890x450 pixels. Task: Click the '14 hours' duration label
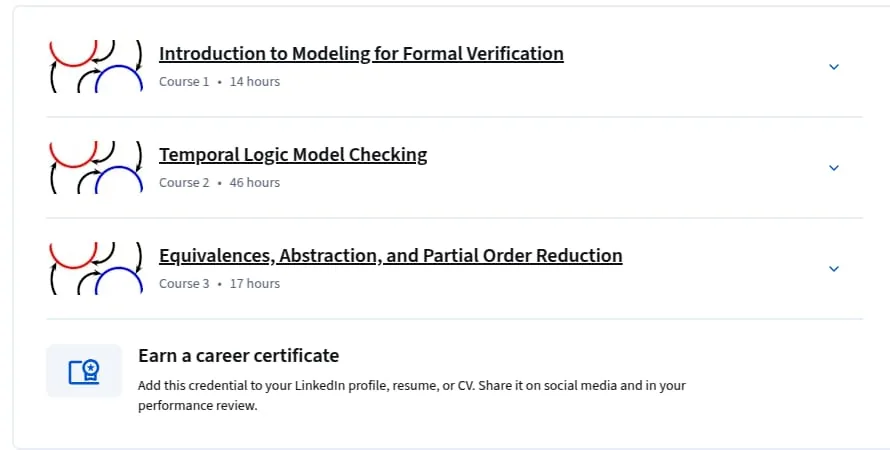click(x=255, y=82)
